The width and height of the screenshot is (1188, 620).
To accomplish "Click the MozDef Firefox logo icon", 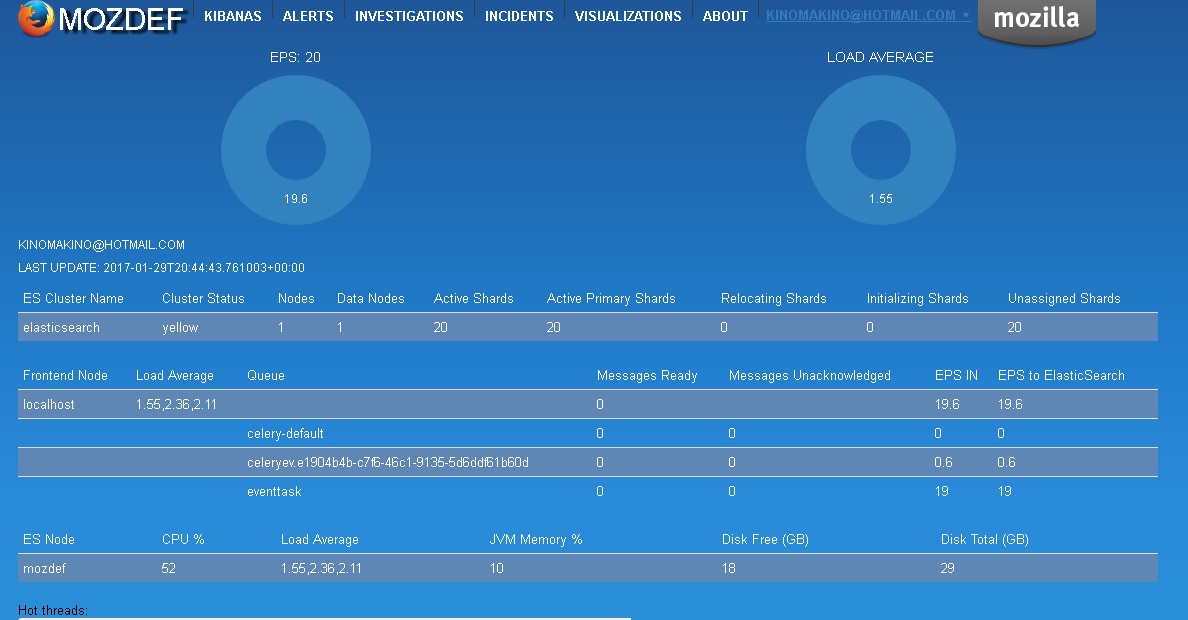I will pos(36,18).
